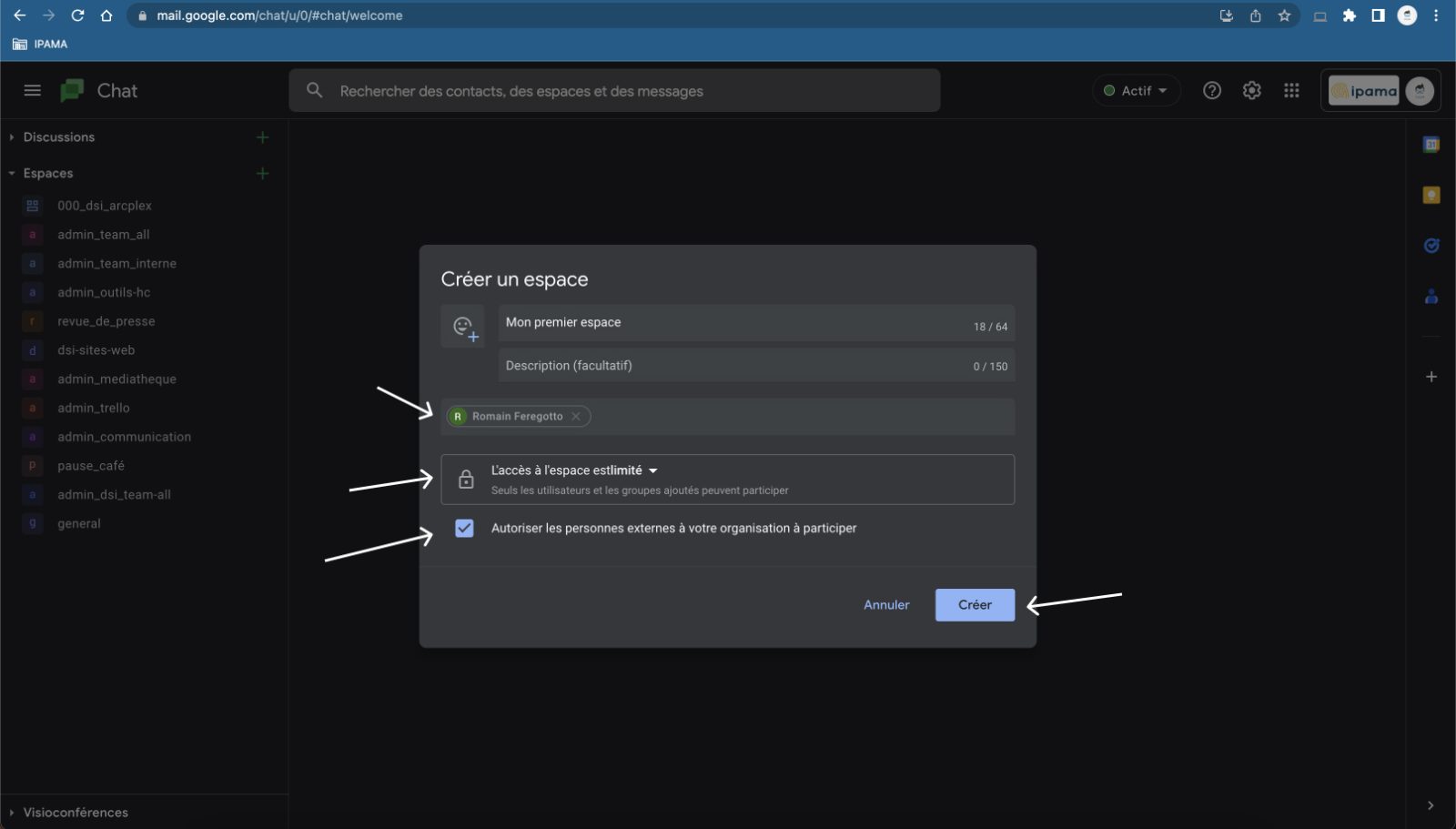Screen dimensions: 1456x829
Task: Reload the browser page
Action: click(x=77, y=15)
